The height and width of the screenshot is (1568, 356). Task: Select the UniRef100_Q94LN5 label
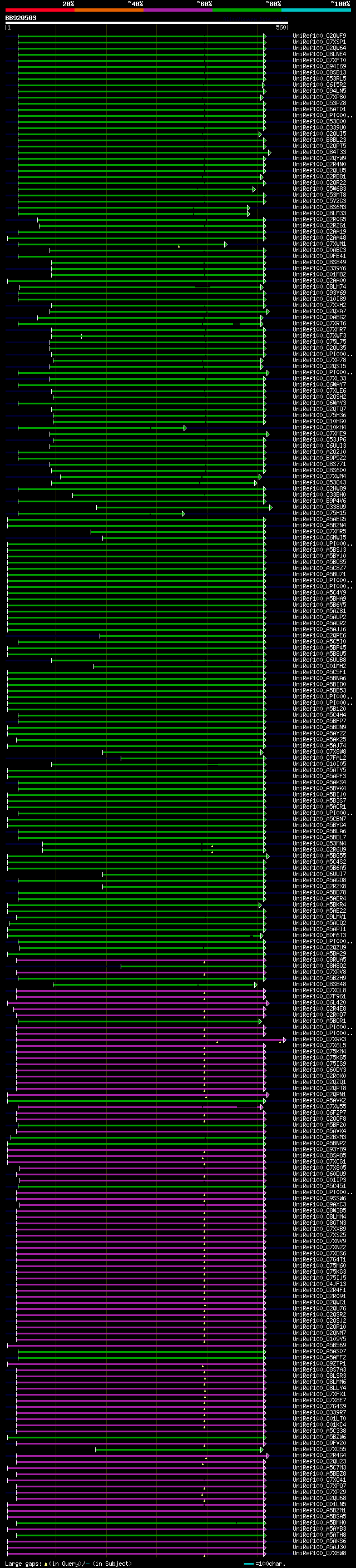coord(319,91)
